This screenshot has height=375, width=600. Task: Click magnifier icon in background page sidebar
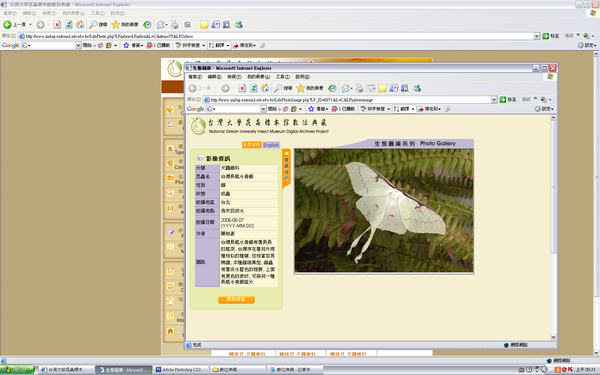click(170, 193)
